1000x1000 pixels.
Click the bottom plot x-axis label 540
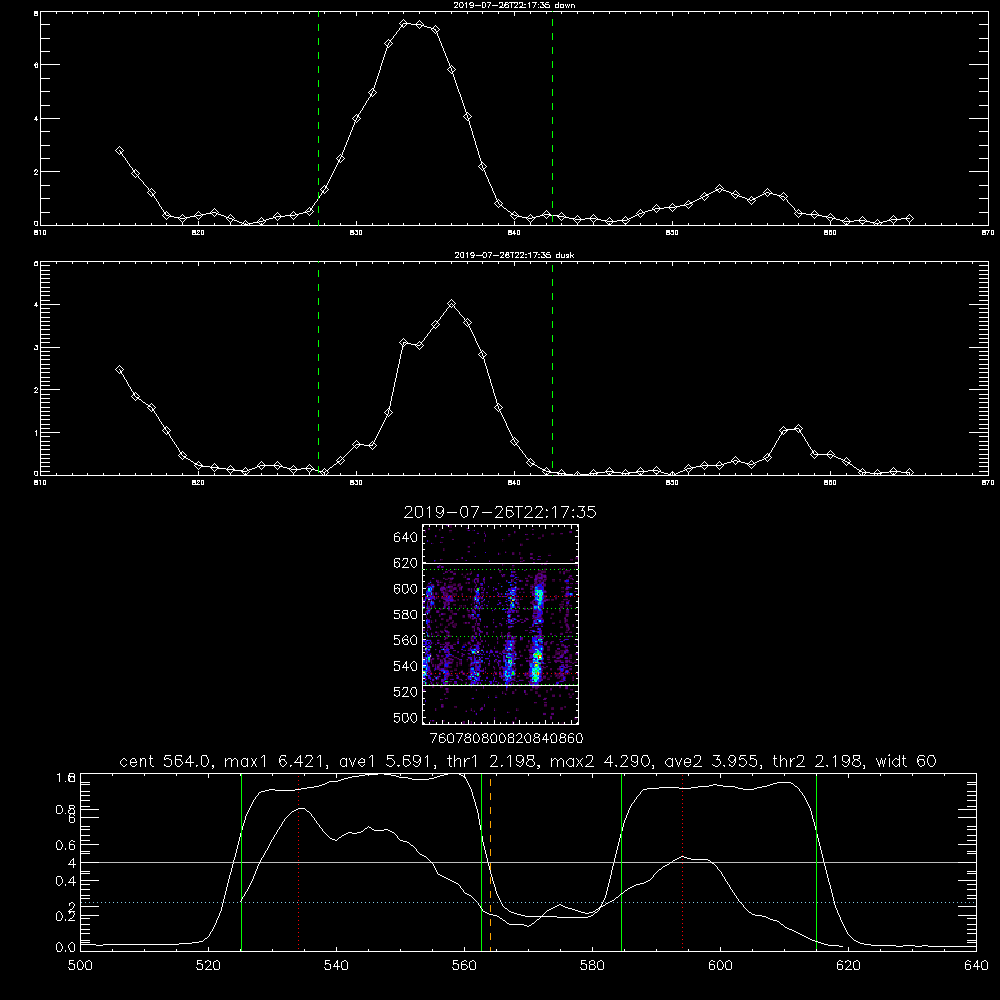pyautogui.click(x=336, y=965)
